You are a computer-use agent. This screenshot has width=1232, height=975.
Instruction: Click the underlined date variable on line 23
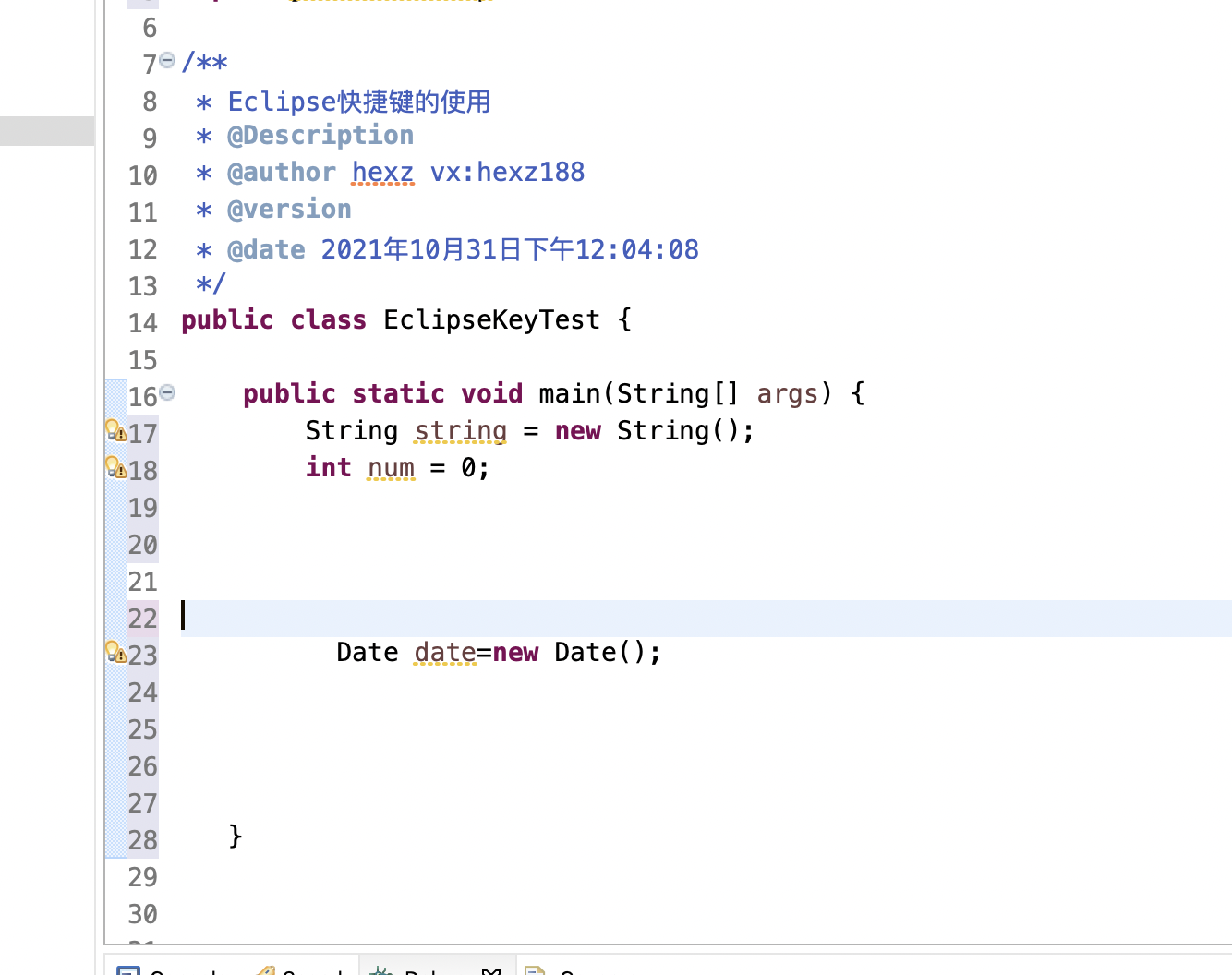click(x=445, y=653)
